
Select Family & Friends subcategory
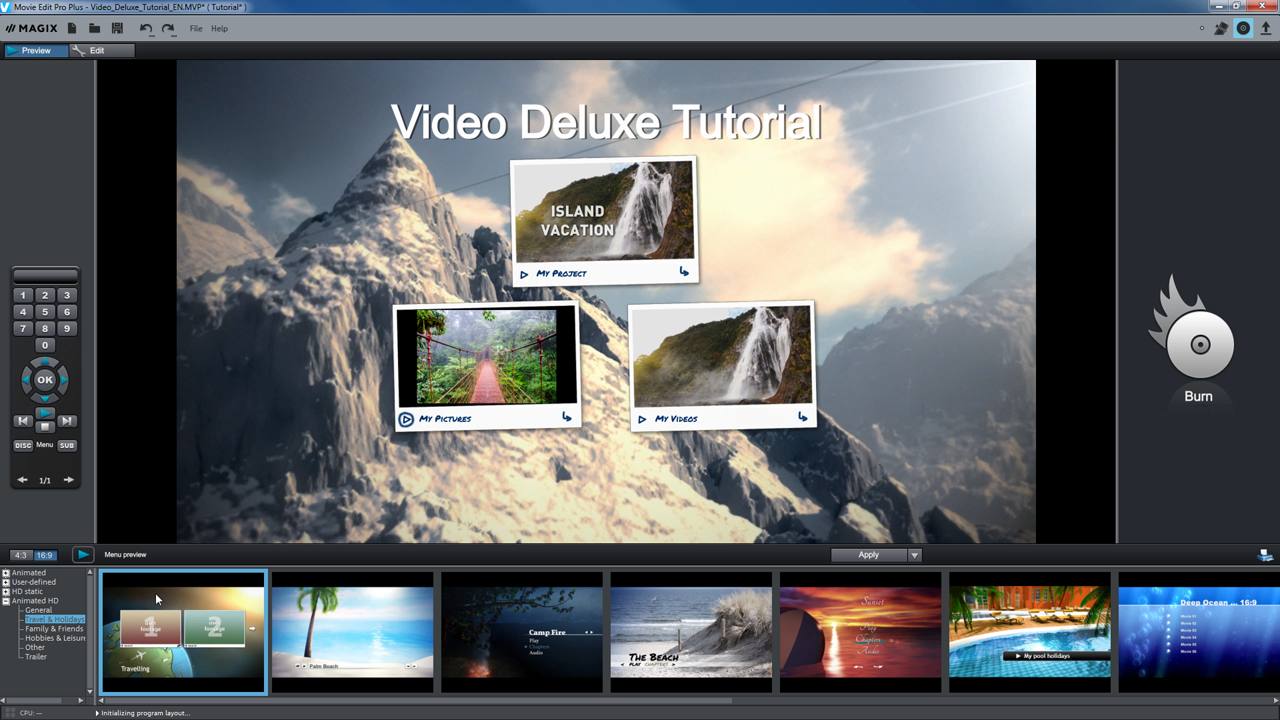tap(54, 629)
